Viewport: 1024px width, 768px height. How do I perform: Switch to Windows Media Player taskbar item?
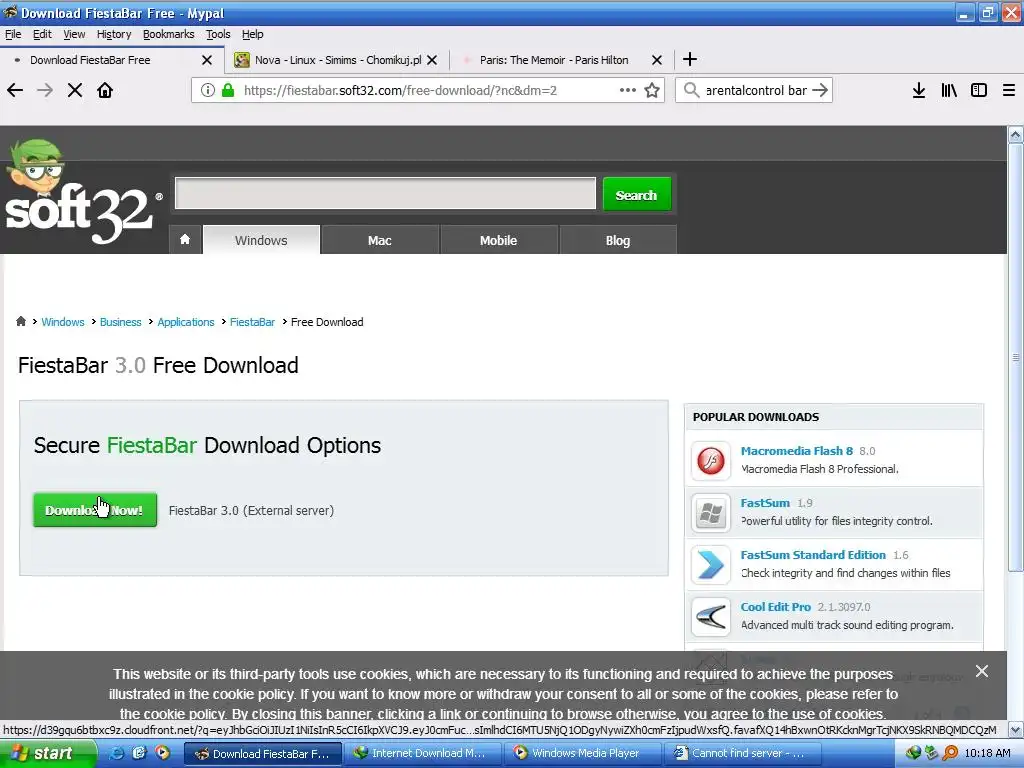(583, 753)
